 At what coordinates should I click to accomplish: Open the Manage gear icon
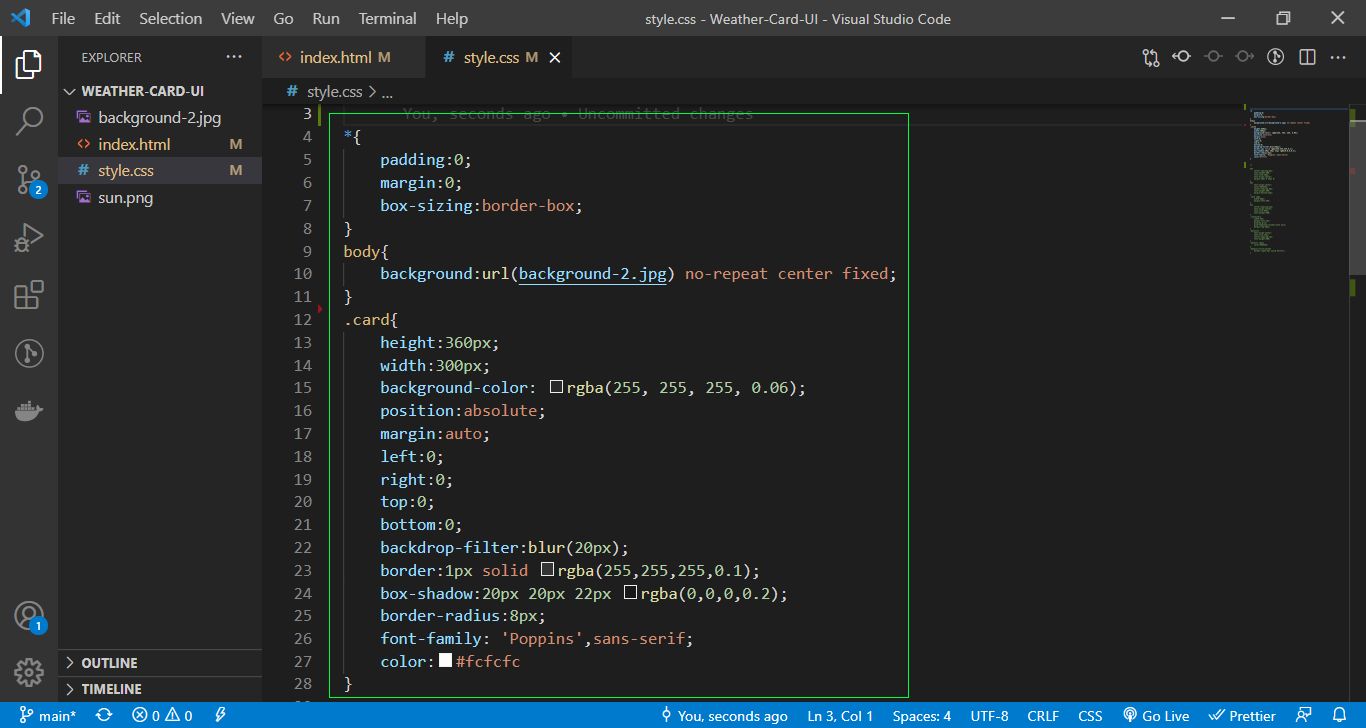coord(29,673)
